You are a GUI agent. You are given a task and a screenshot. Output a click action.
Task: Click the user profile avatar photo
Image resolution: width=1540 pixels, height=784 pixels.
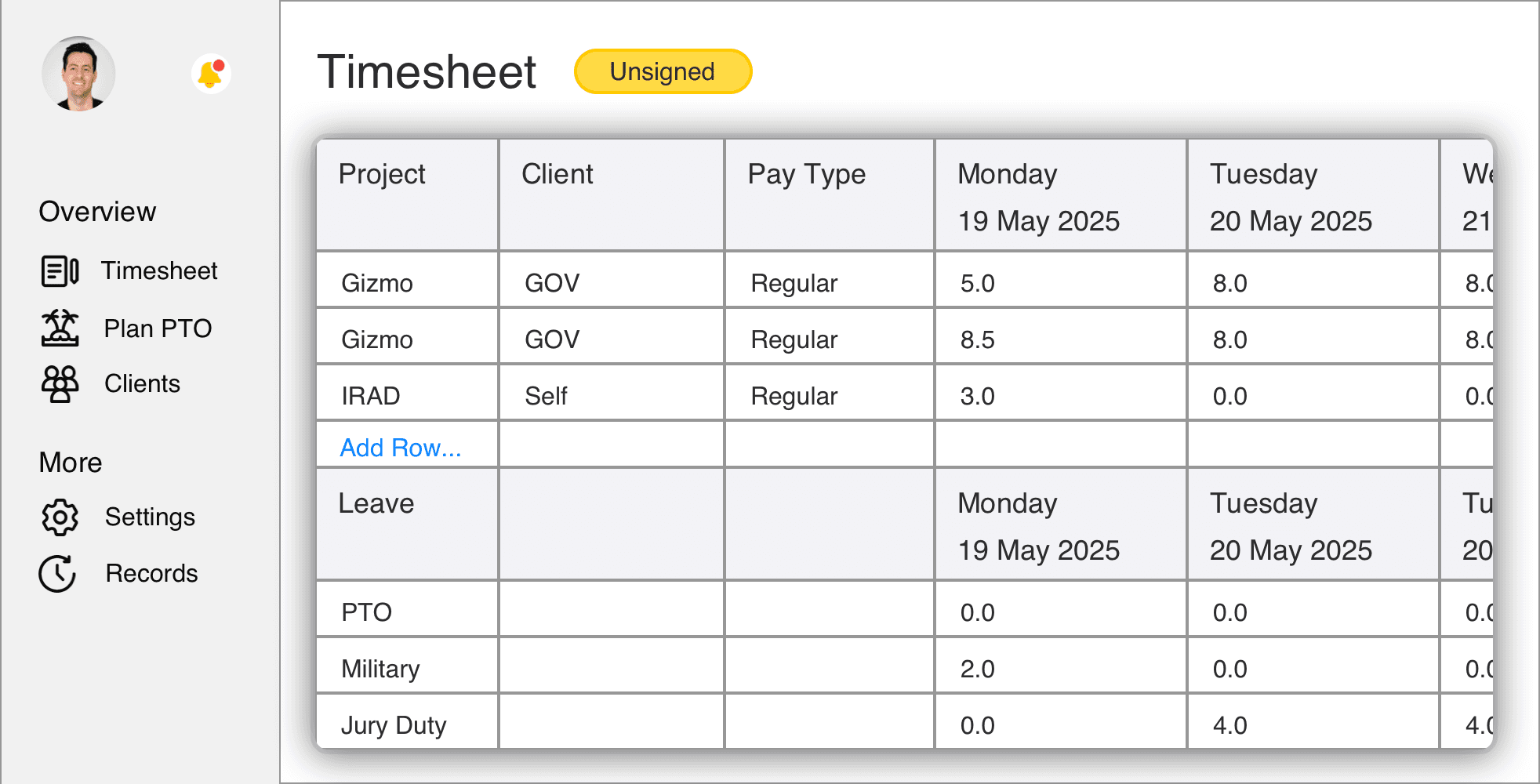(78, 74)
